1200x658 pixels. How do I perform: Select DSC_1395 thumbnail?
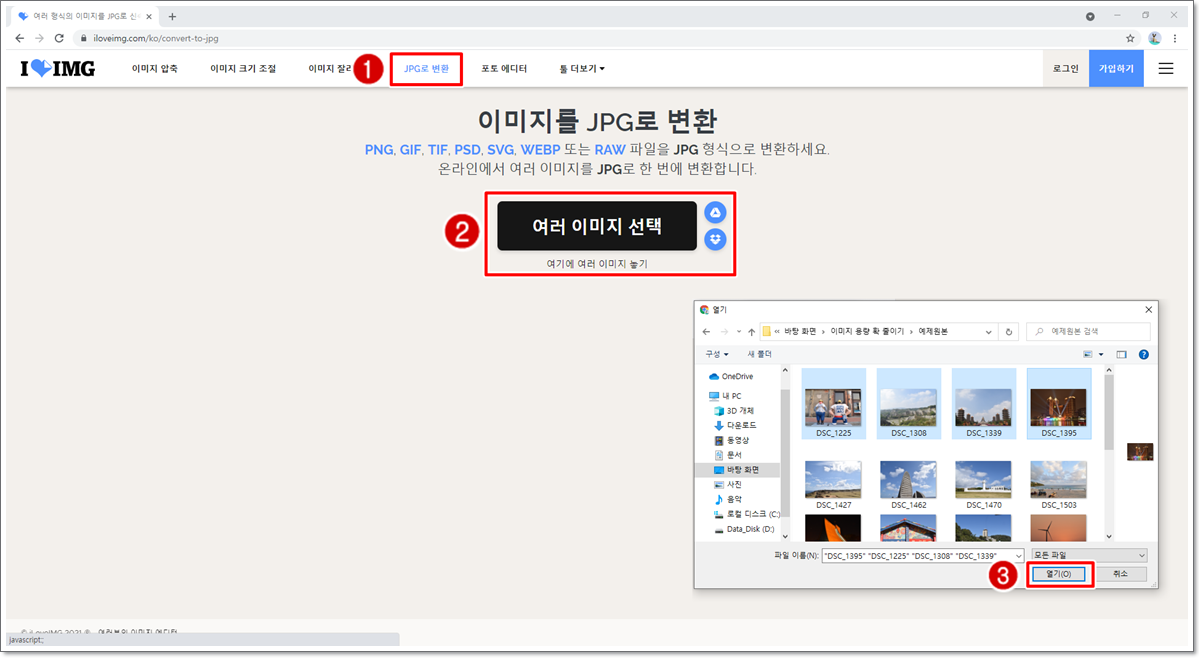1058,405
